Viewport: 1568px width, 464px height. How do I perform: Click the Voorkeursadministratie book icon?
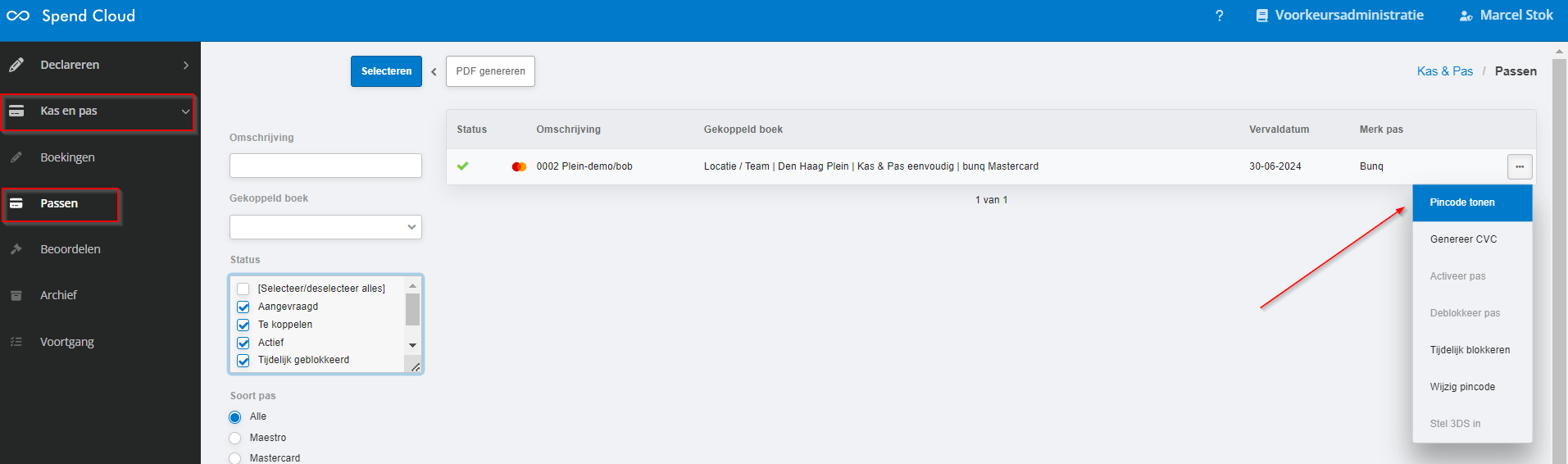click(1262, 16)
